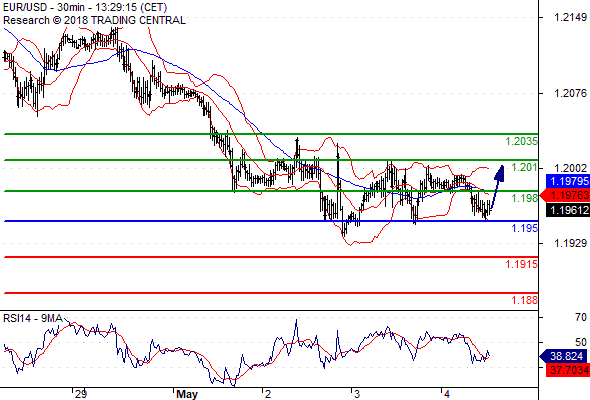Click the 1.2149 price axis label
Screen dimensions: 590x400
click(570, 17)
